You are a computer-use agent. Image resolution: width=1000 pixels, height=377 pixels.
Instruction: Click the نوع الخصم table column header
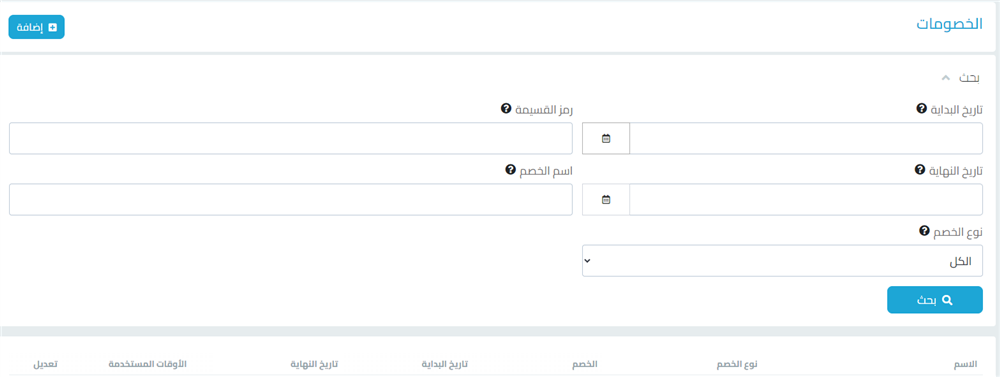(x=736, y=364)
